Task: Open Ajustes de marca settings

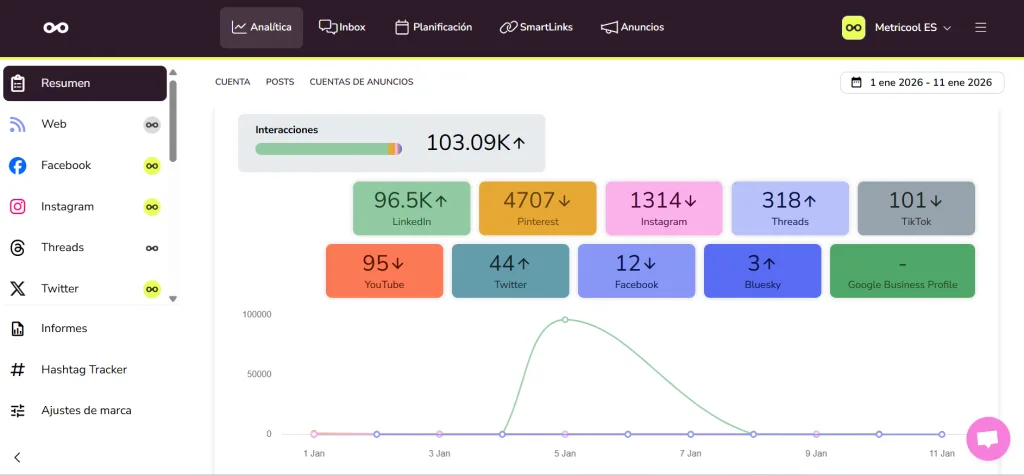Action: (x=85, y=411)
